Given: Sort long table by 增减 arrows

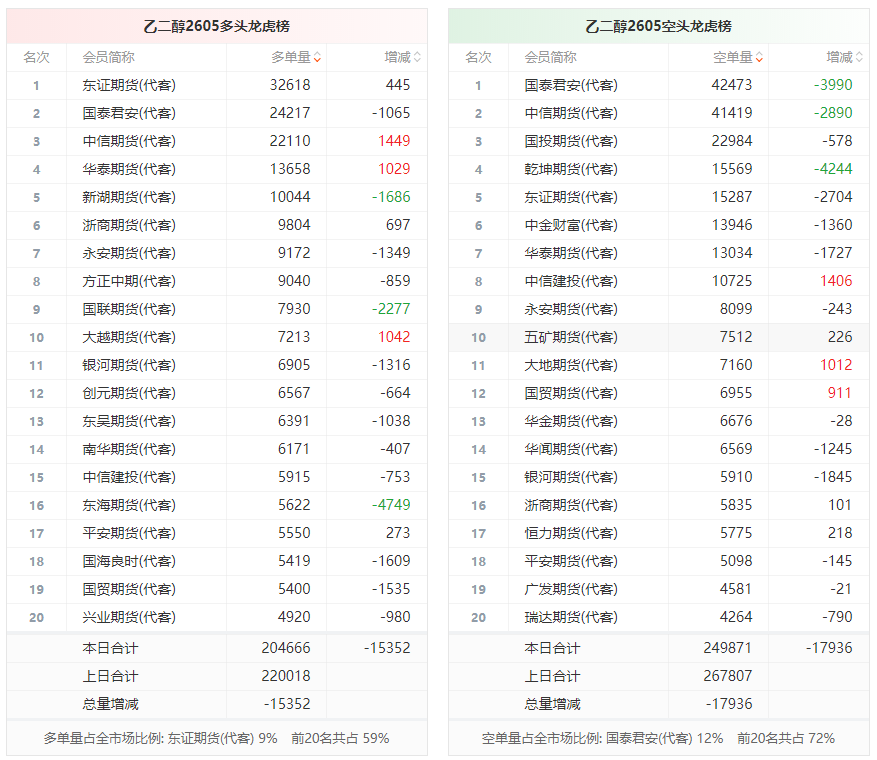Looking at the screenshot, I should (x=417, y=58).
